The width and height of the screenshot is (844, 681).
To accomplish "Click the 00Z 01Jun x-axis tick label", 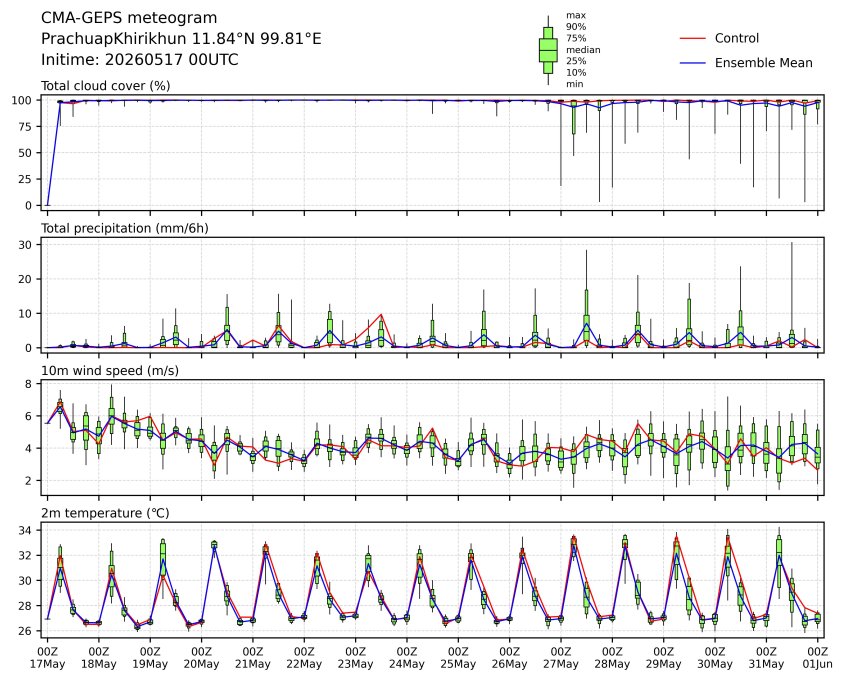I will click(x=818, y=658).
